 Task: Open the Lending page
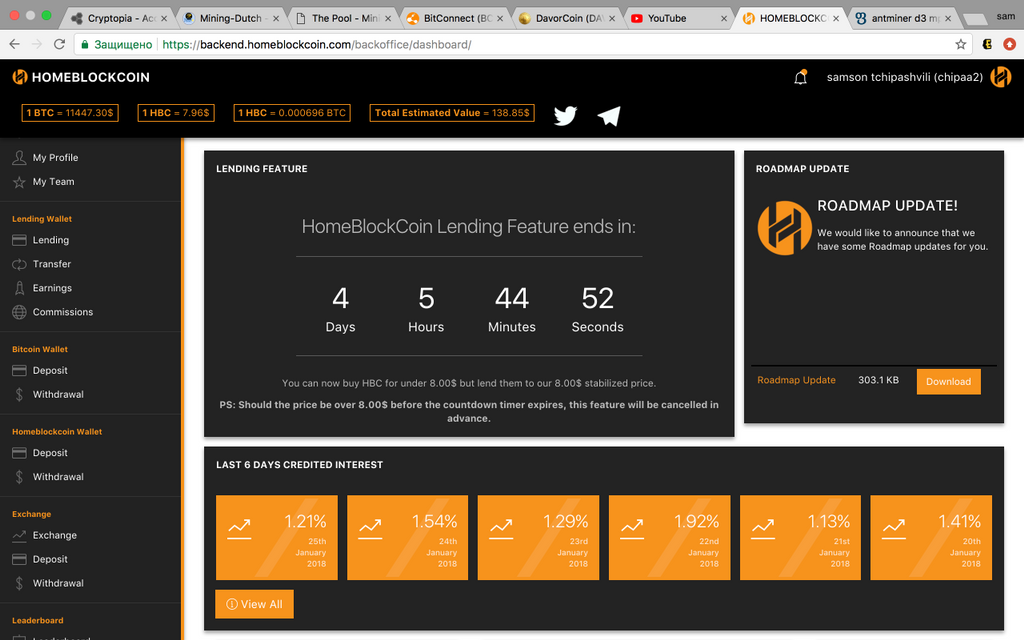(x=51, y=240)
